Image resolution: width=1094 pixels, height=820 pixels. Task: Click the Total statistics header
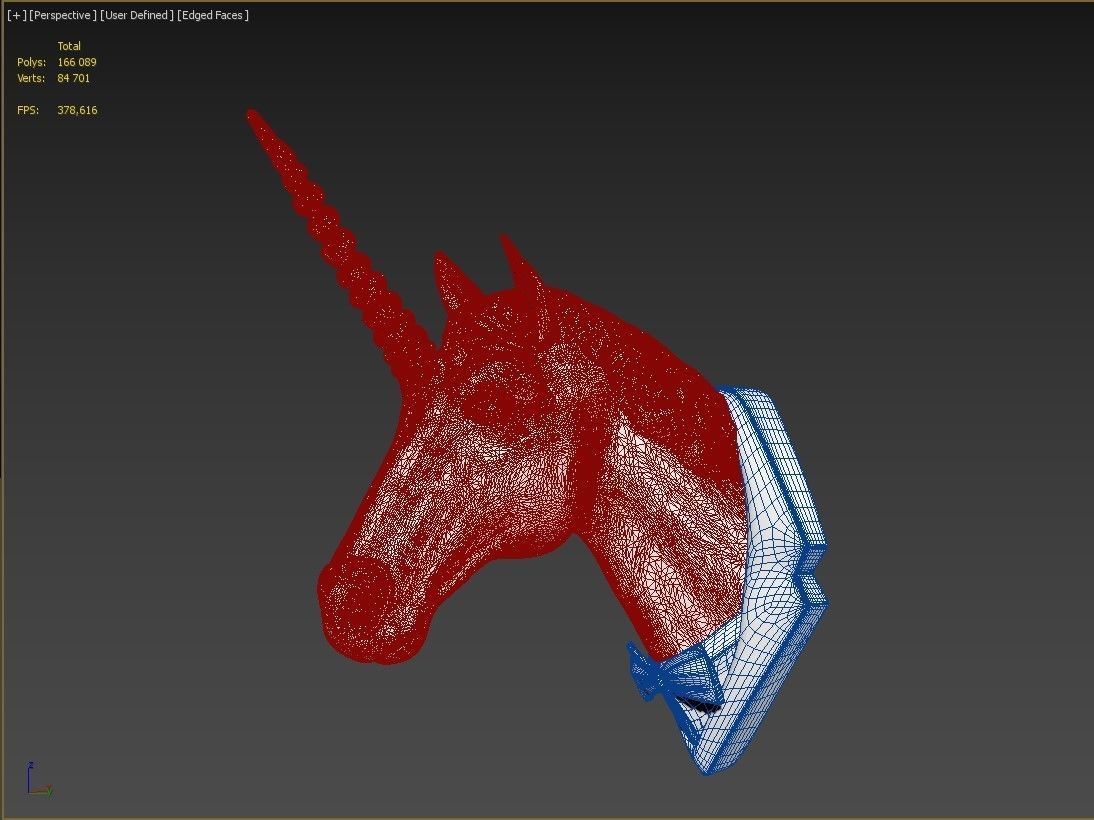click(69, 46)
